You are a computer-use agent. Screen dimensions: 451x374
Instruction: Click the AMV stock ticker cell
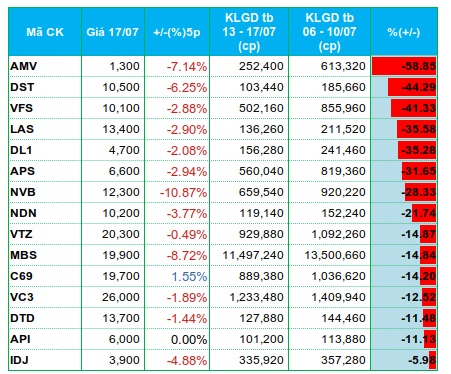[x=45, y=66]
